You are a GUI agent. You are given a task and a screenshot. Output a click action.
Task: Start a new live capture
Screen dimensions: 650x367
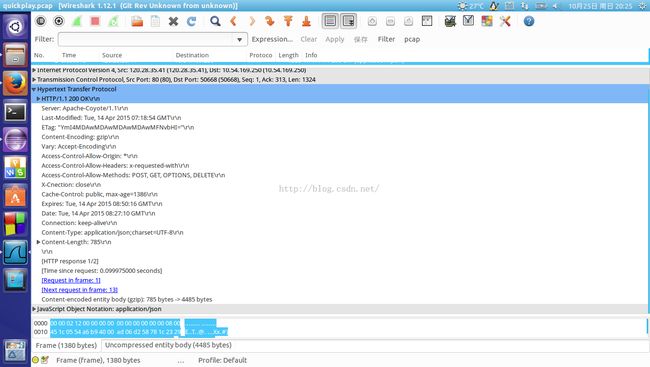click(77, 21)
